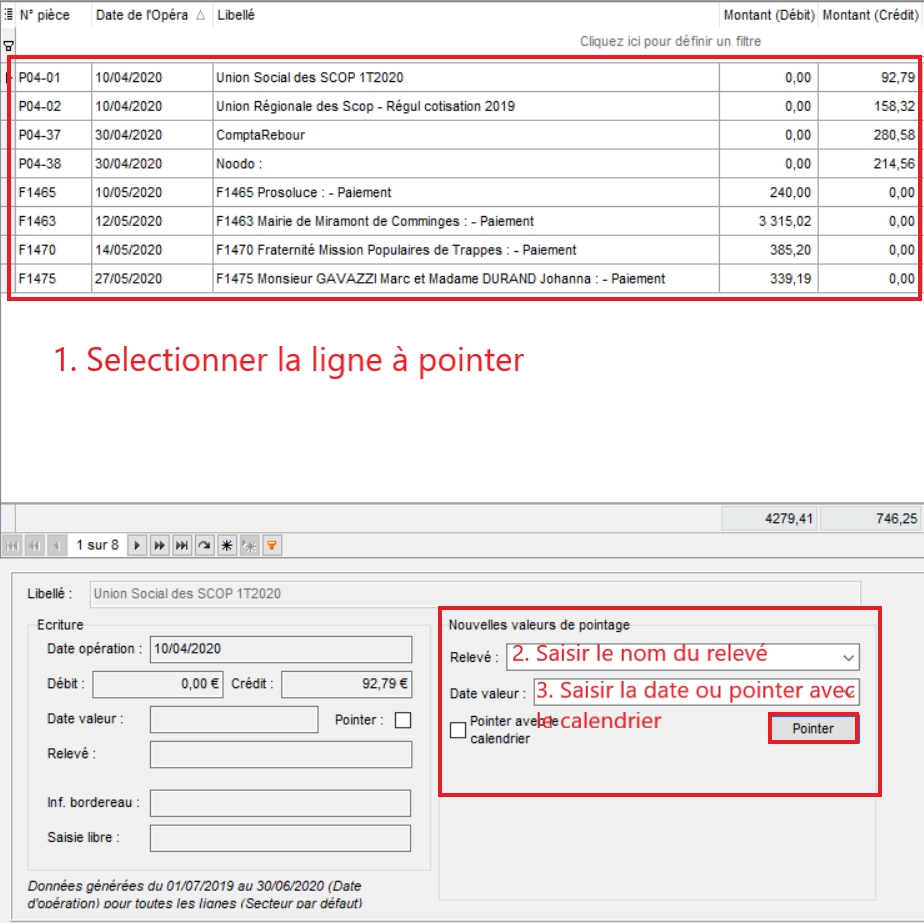924x923 pixels.
Task: Enable Pointer avec le calendrier checkbox
Action: [458, 730]
